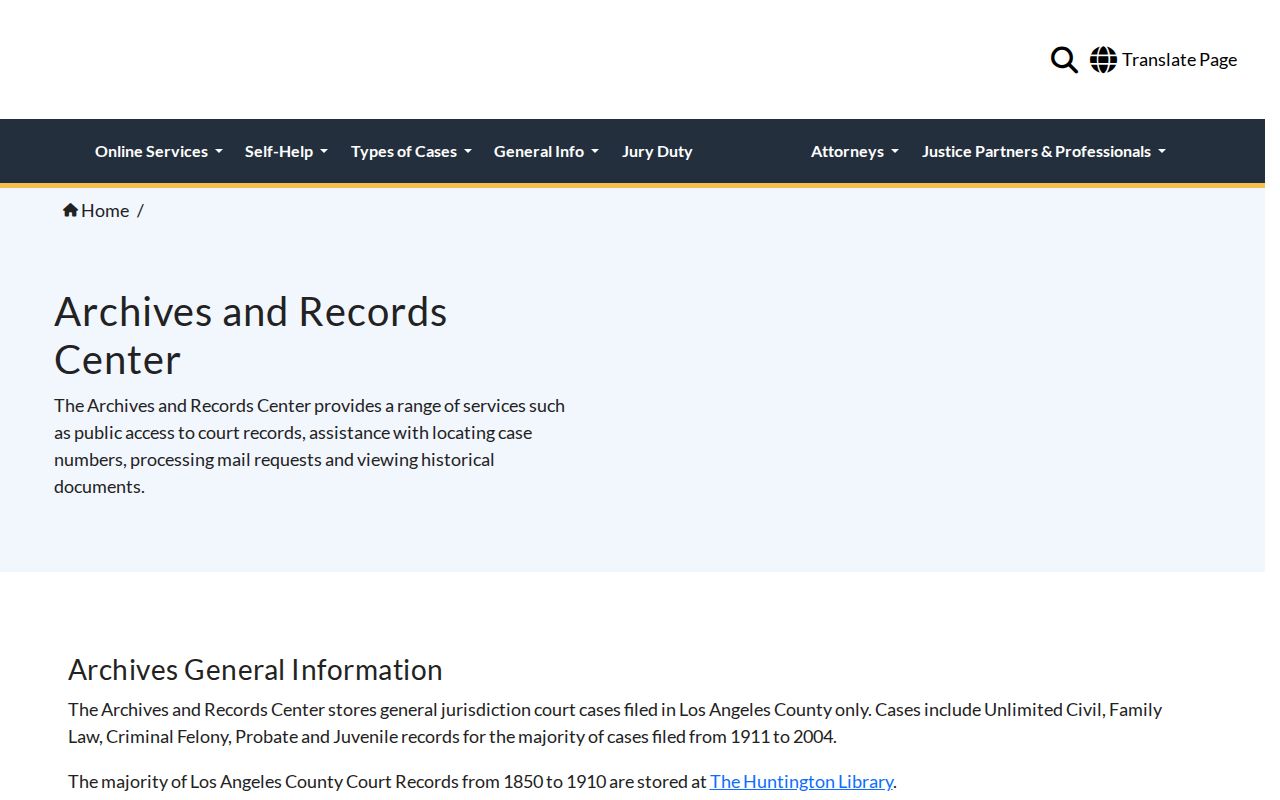Open the Attorneys dropdown menu
1280x800 pixels.
pos(855,152)
